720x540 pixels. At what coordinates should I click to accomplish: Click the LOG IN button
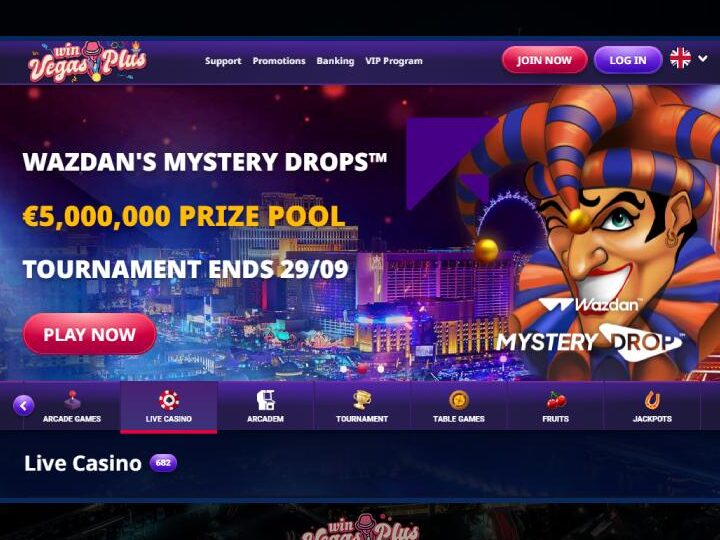click(628, 60)
